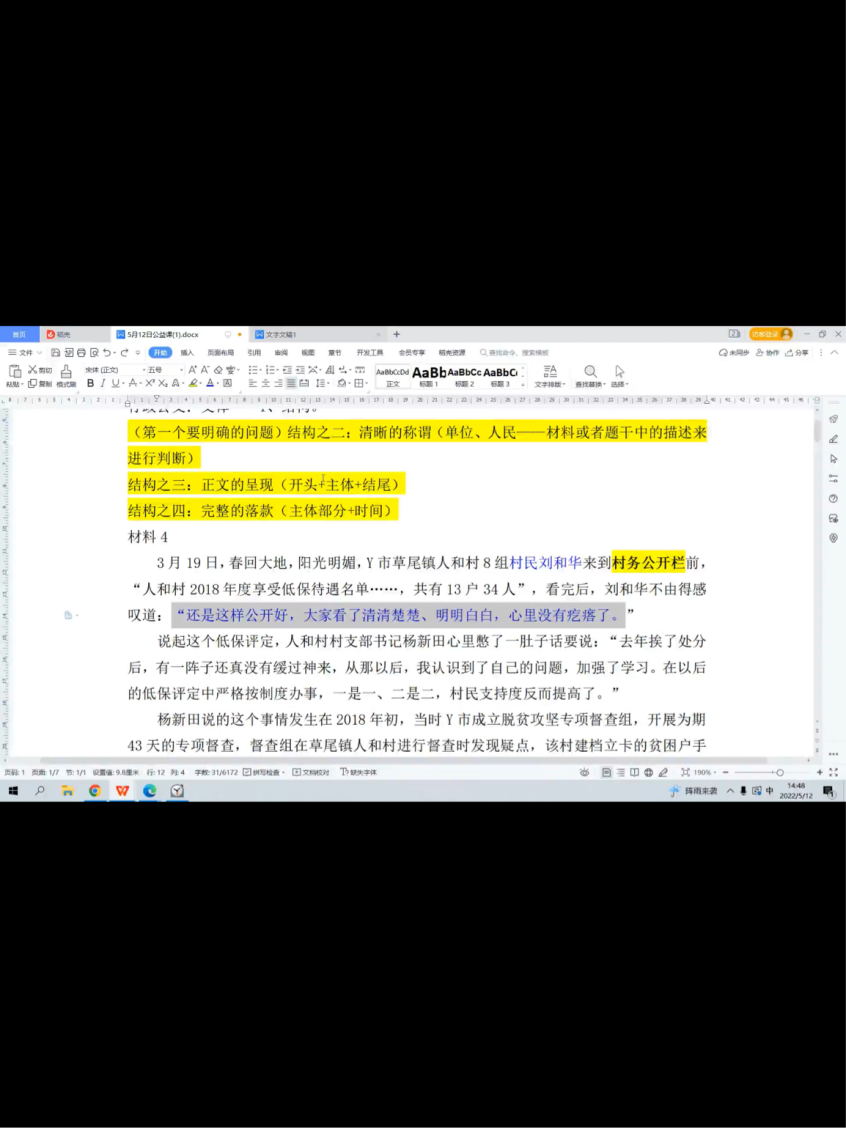Click the login button at top right

pyautogui.click(x=770, y=334)
